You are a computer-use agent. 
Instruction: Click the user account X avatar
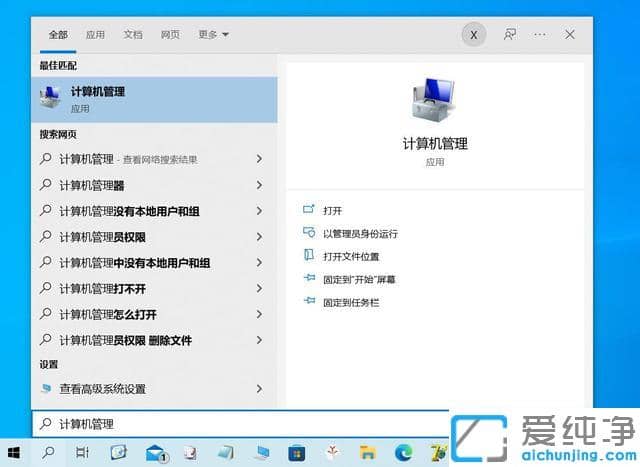(x=473, y=35)
